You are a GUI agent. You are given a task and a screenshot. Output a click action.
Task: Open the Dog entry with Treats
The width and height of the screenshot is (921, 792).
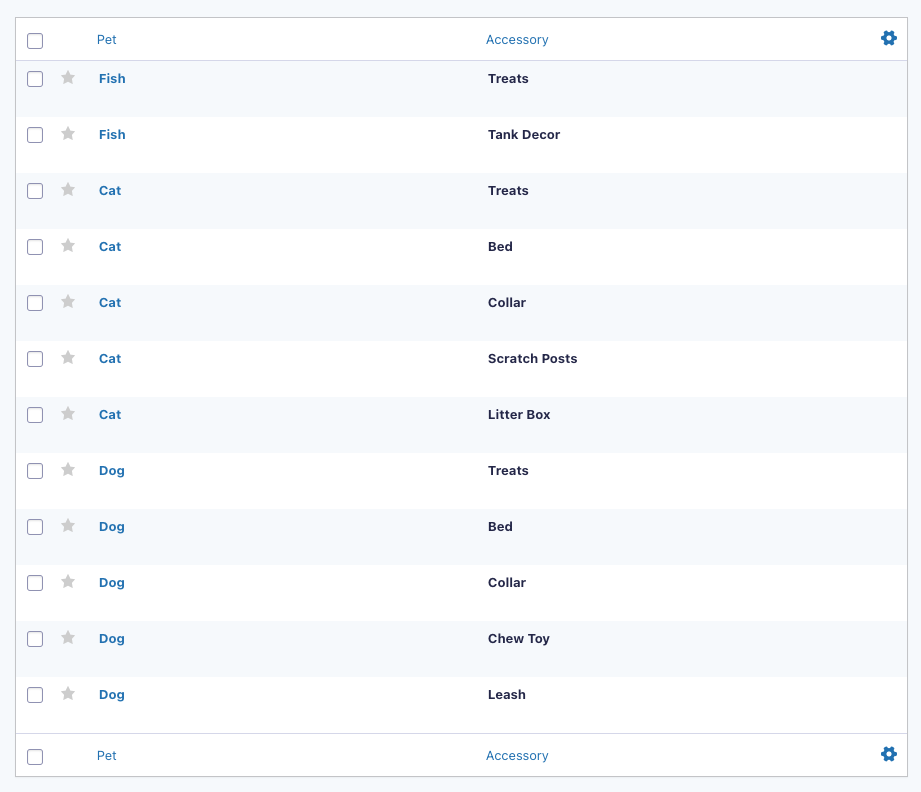pos(112,471)
